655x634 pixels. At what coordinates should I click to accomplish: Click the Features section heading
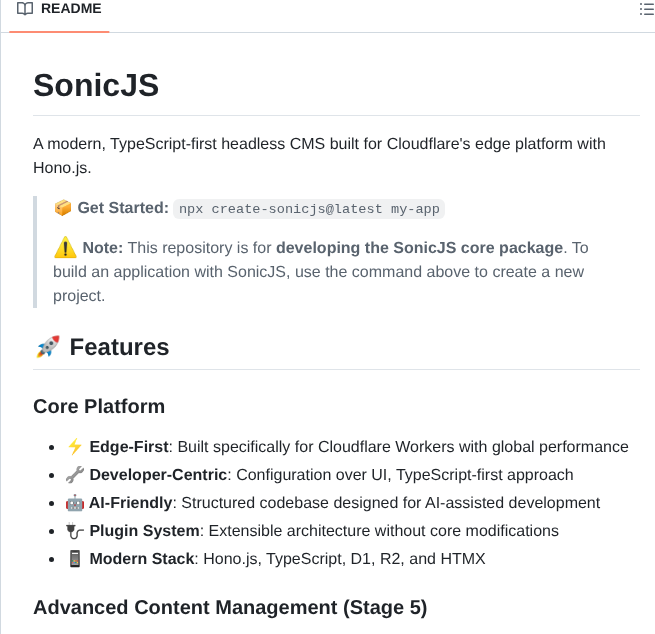pyautogui.click(x=119, y=347)
